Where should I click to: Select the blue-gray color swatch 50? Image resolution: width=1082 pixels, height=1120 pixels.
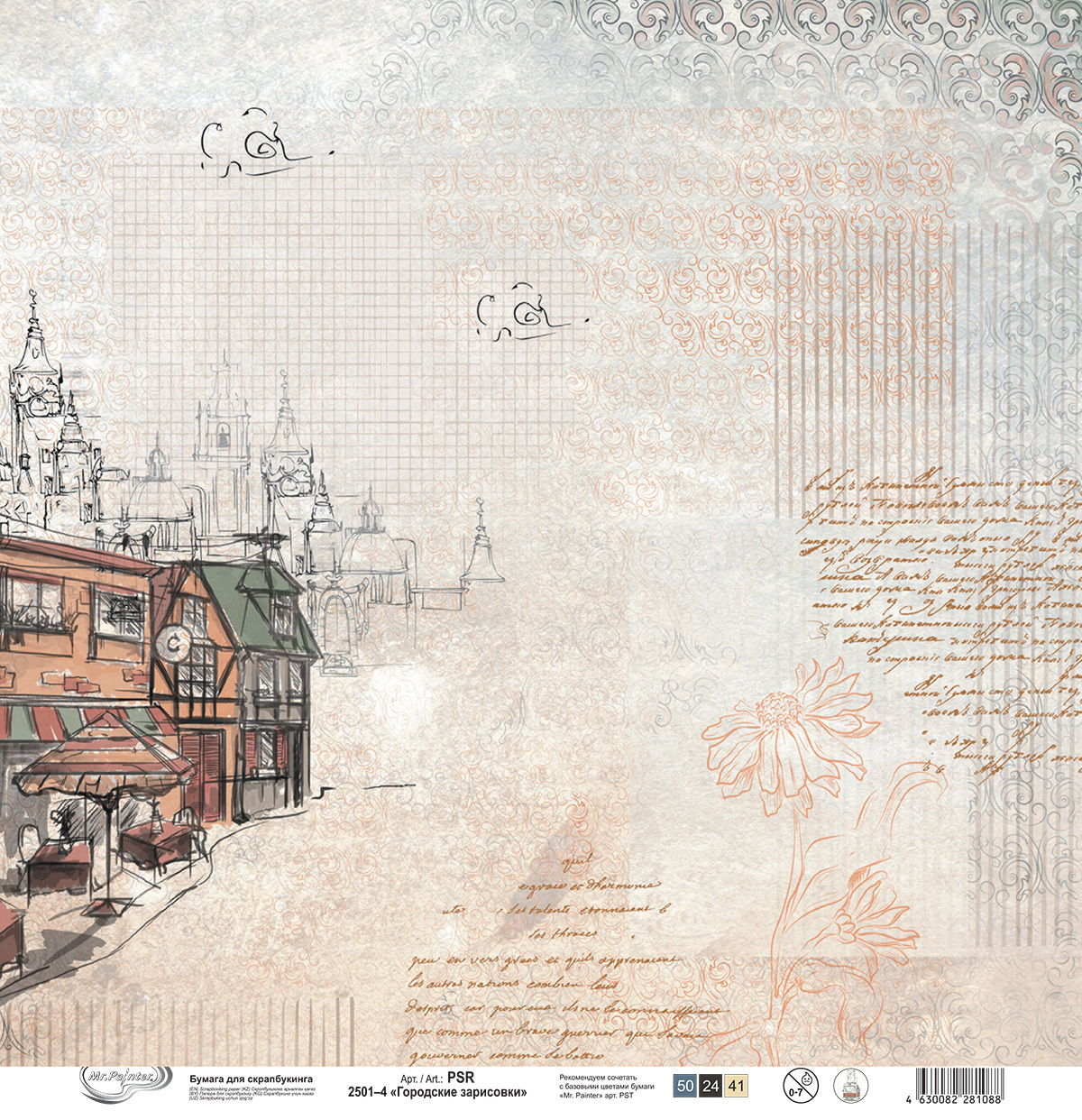[685, 1086]
